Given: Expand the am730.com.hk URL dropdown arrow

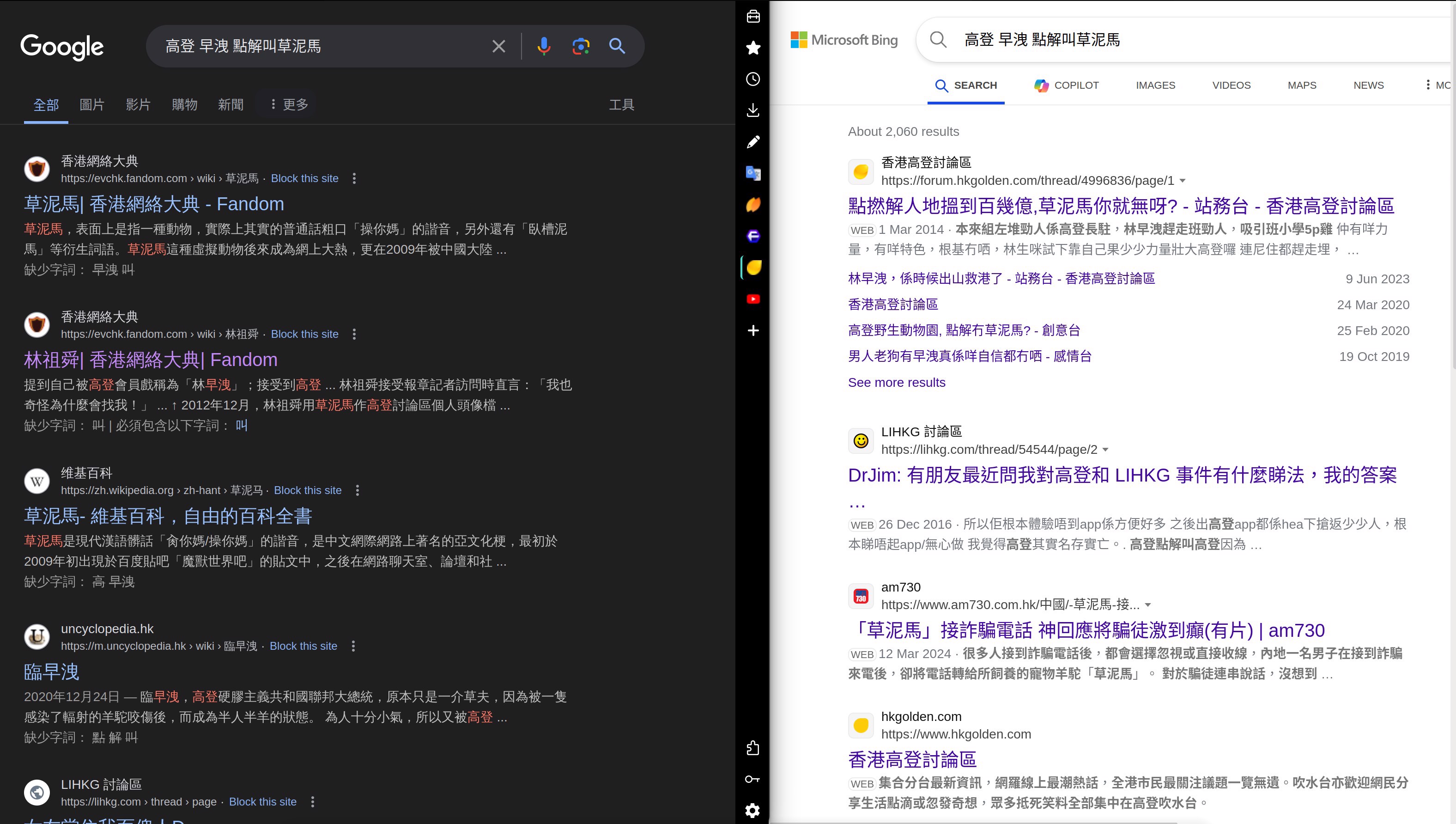Looking at the screenshot, I should 1148,605.
